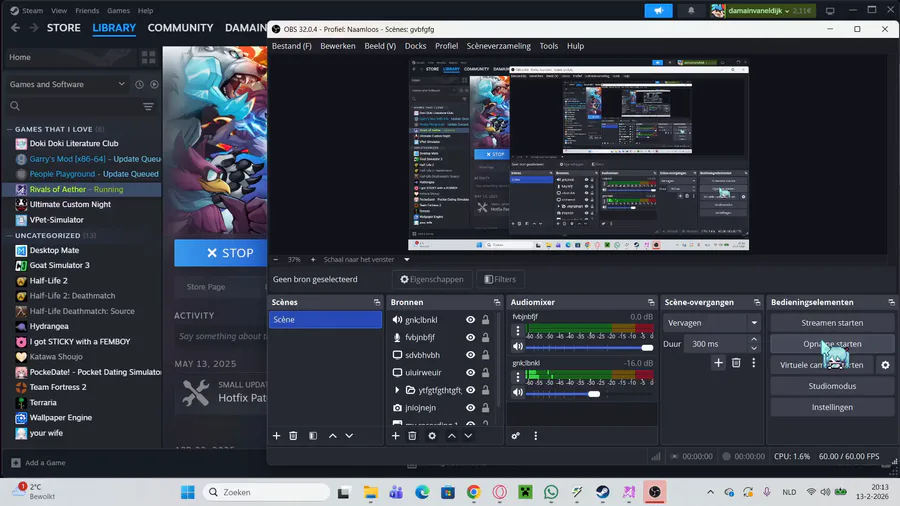
Task: Click the Windows taskbar Zoeken search box
Action: pos(267,492)
